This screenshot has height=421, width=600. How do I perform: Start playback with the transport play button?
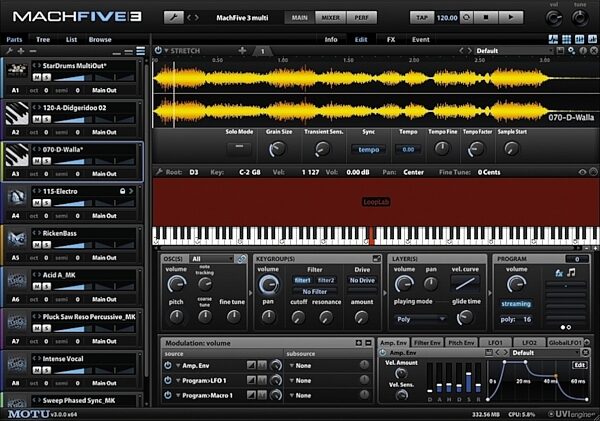tap(510, 18)
